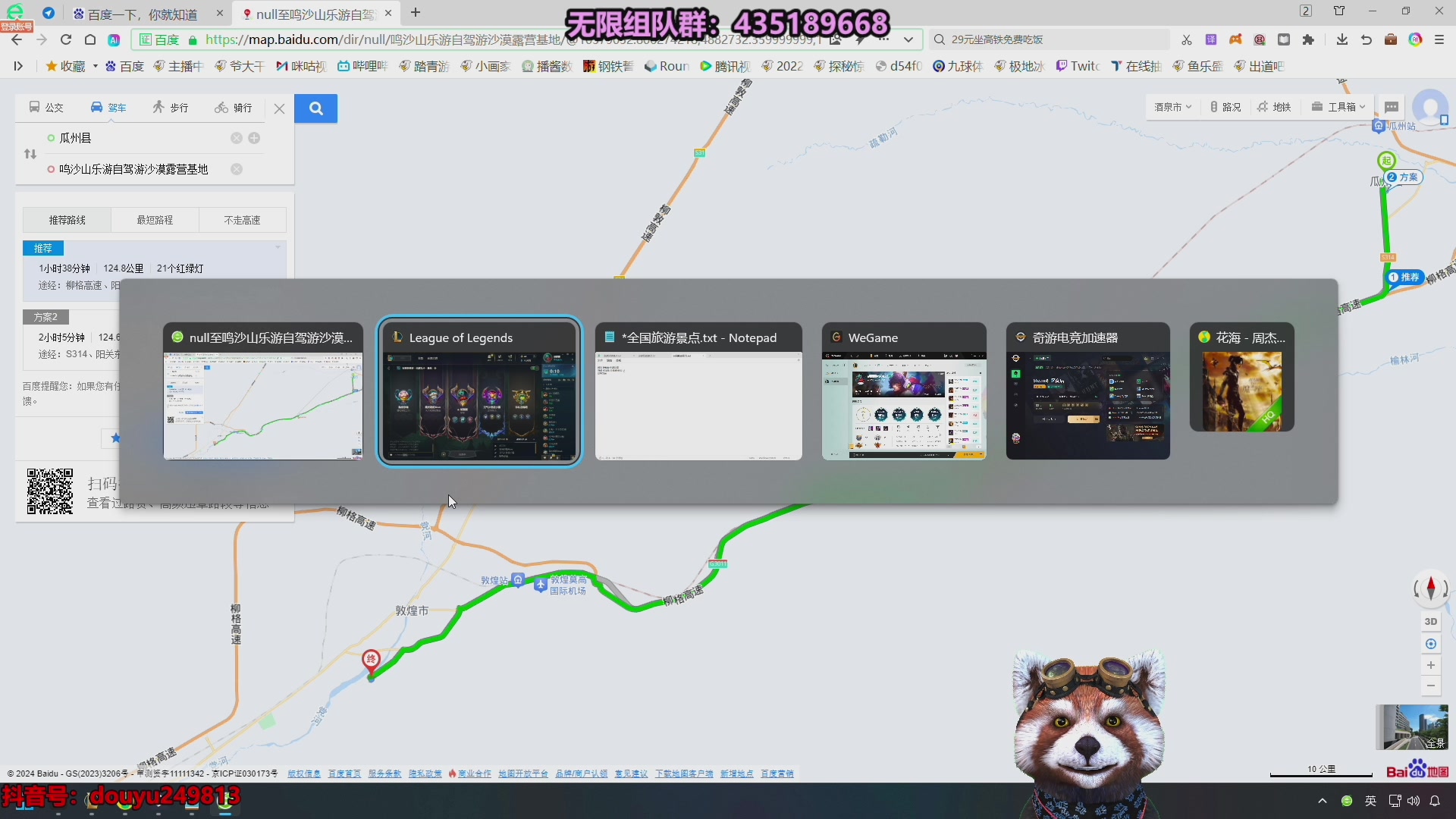Open the 译 translate extension
Screen dimensions: 1456x819
[x=1211, y=39]
